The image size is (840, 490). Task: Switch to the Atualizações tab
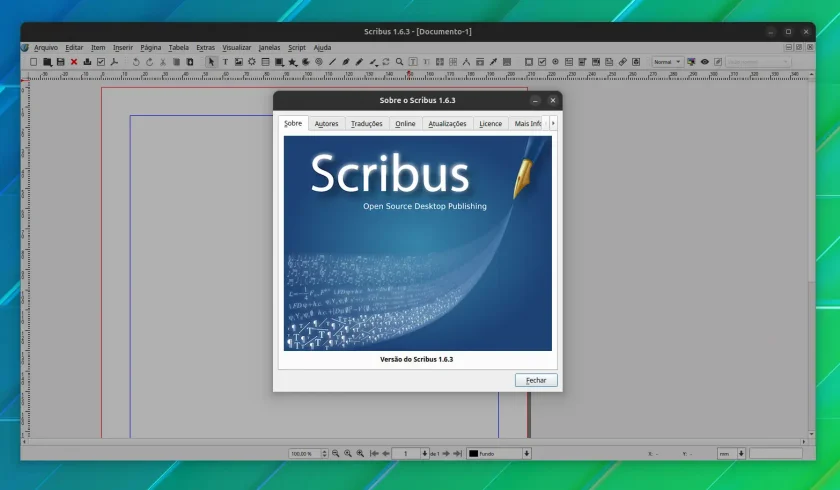point(447,124)
